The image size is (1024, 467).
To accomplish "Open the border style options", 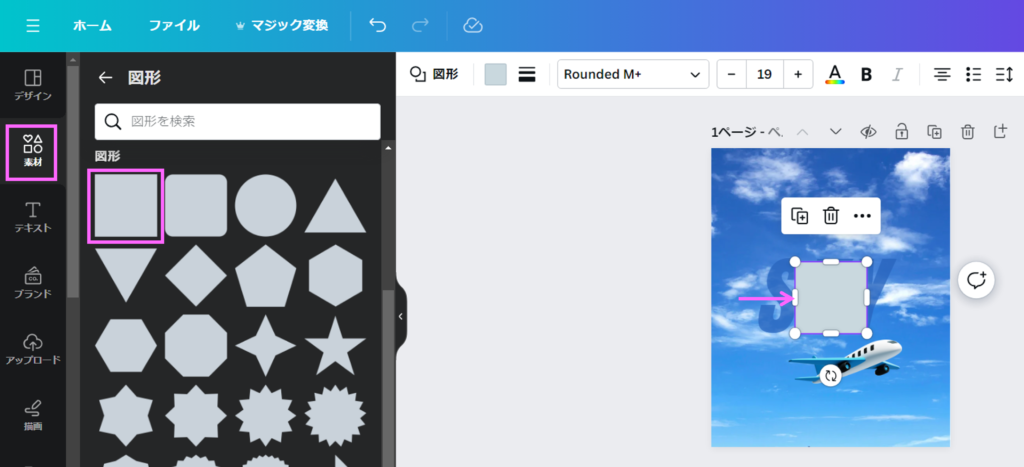I will 527,75.
